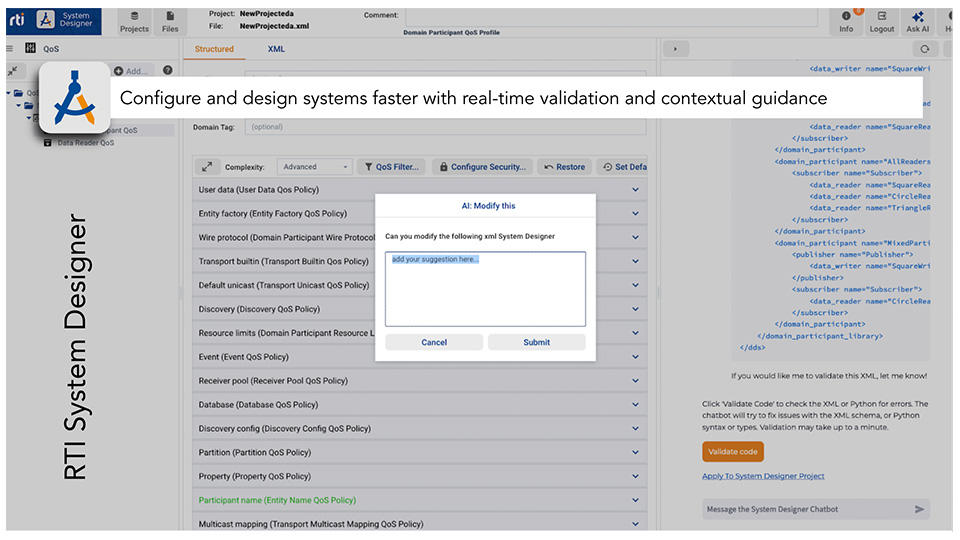Open the Projects panel icon

point(134,20)
